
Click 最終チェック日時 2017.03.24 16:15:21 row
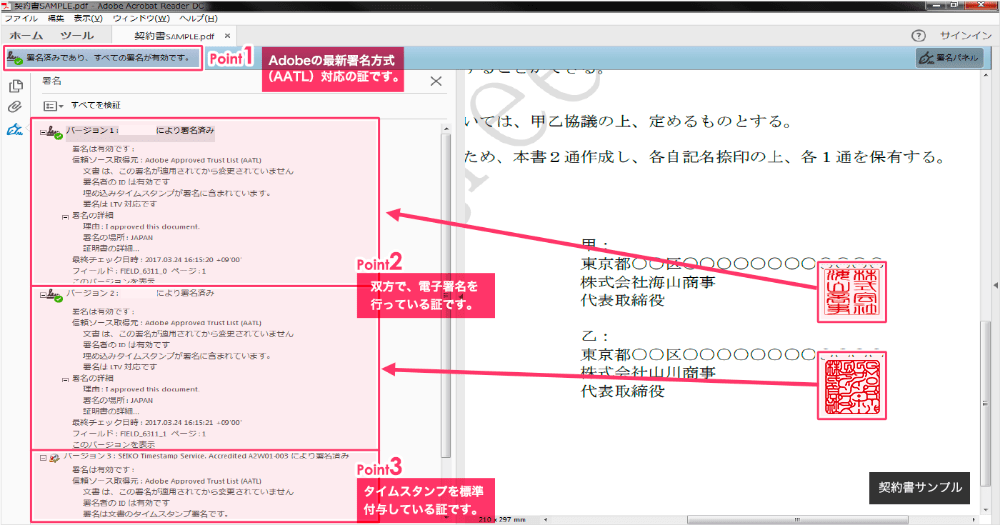(156, 422)
